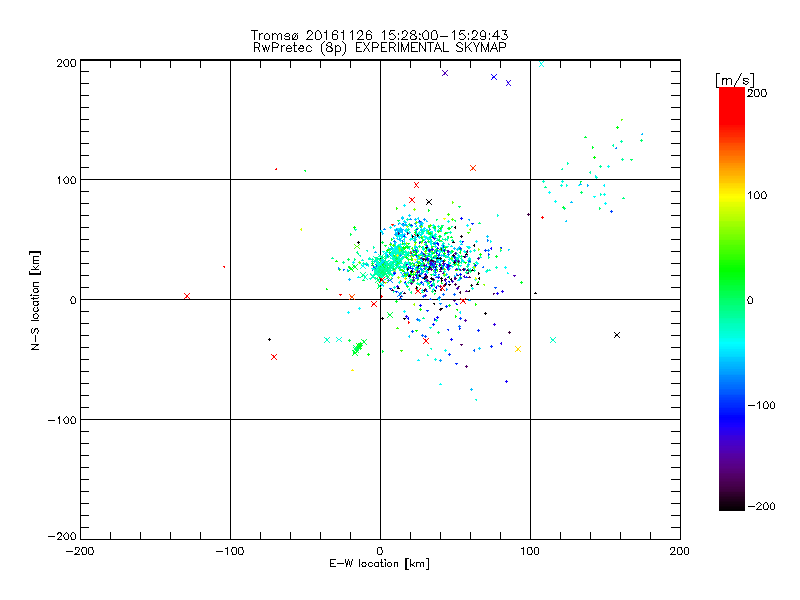Screen dimensions: 800x600
Task: Click the isolated red X marker at far left
Action: coord(187,296)
